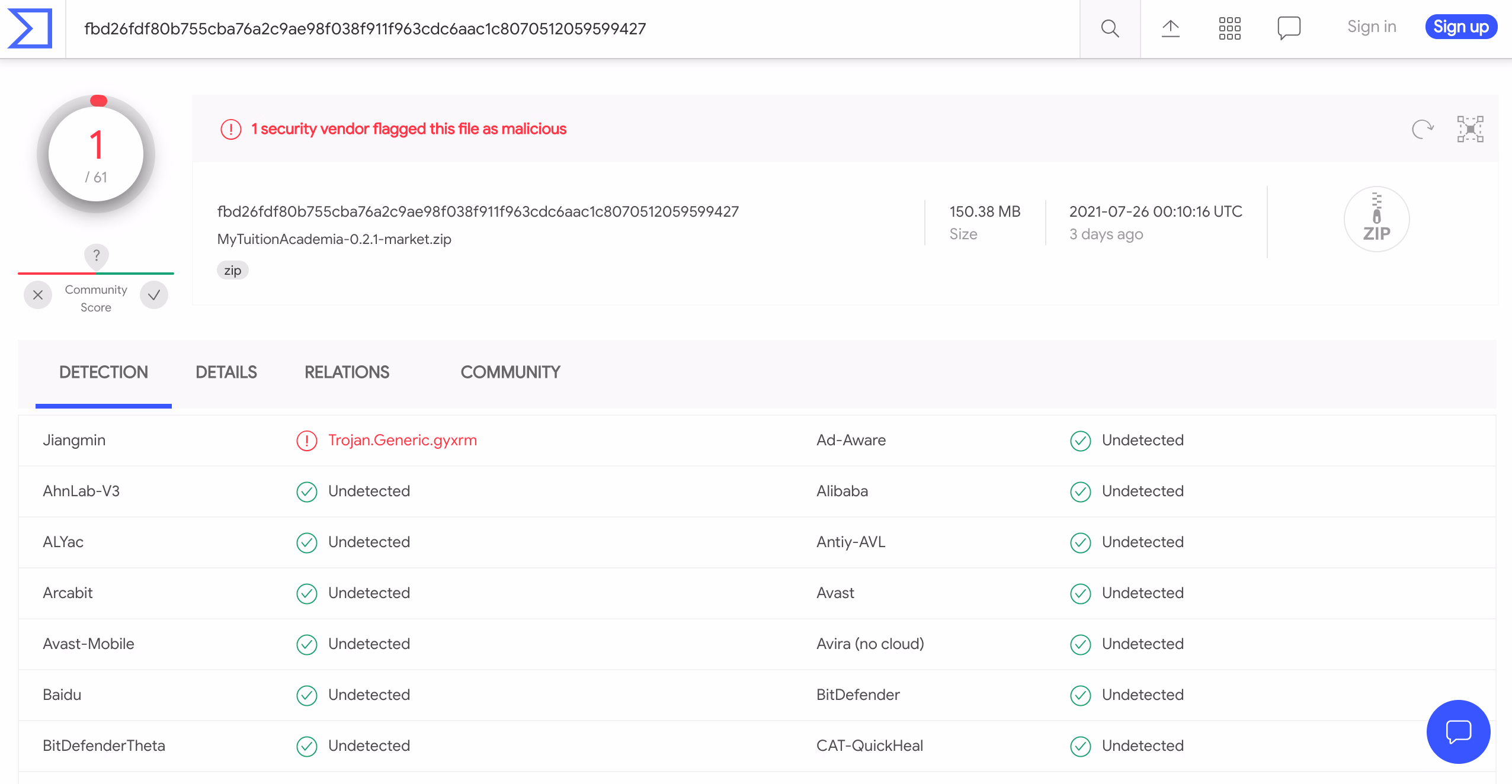This screenshot has width=1512, height=784.
Task: Click the Avast-Mobile vendor name
Action: (x=88, y=644)
